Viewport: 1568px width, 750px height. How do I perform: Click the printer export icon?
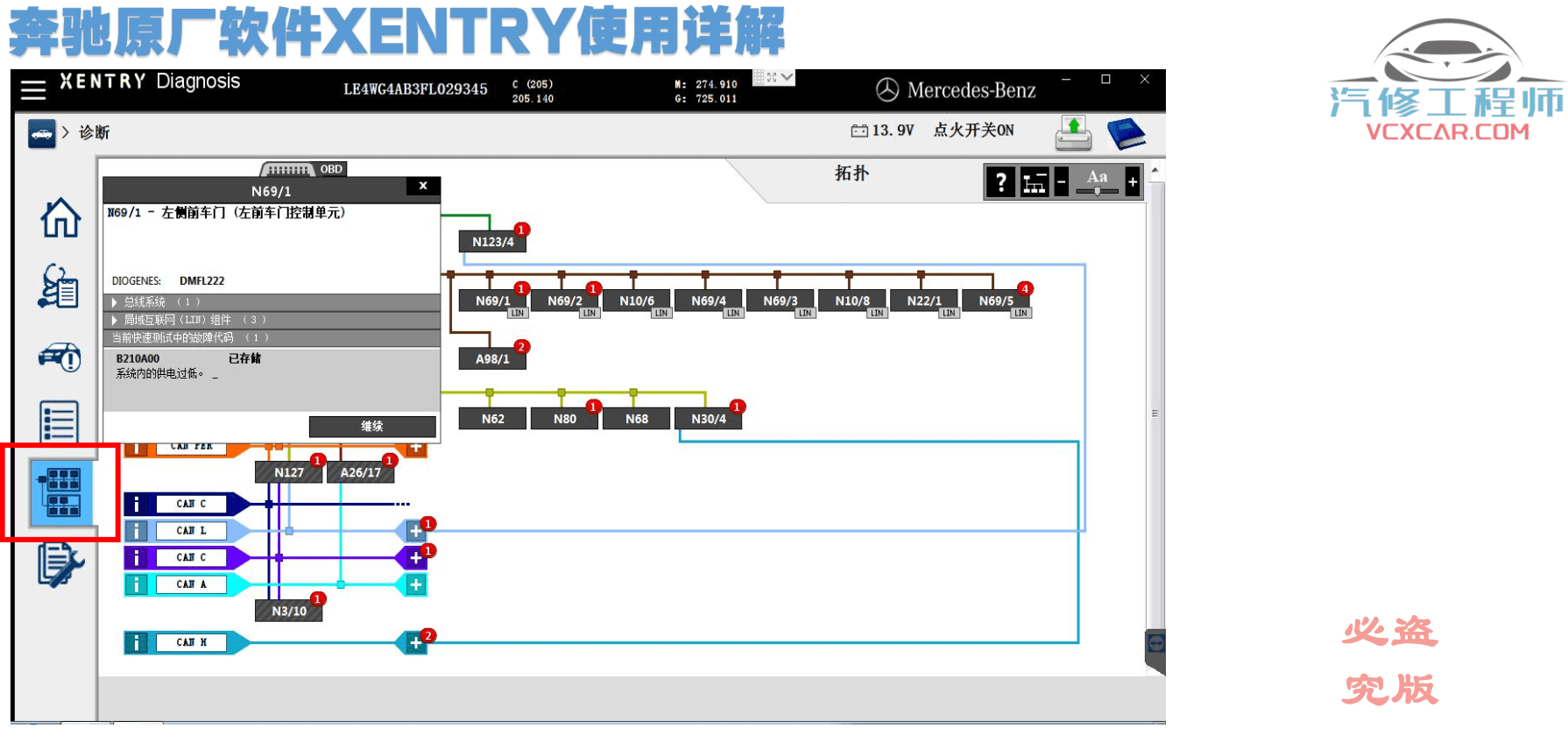[1073, 133]
